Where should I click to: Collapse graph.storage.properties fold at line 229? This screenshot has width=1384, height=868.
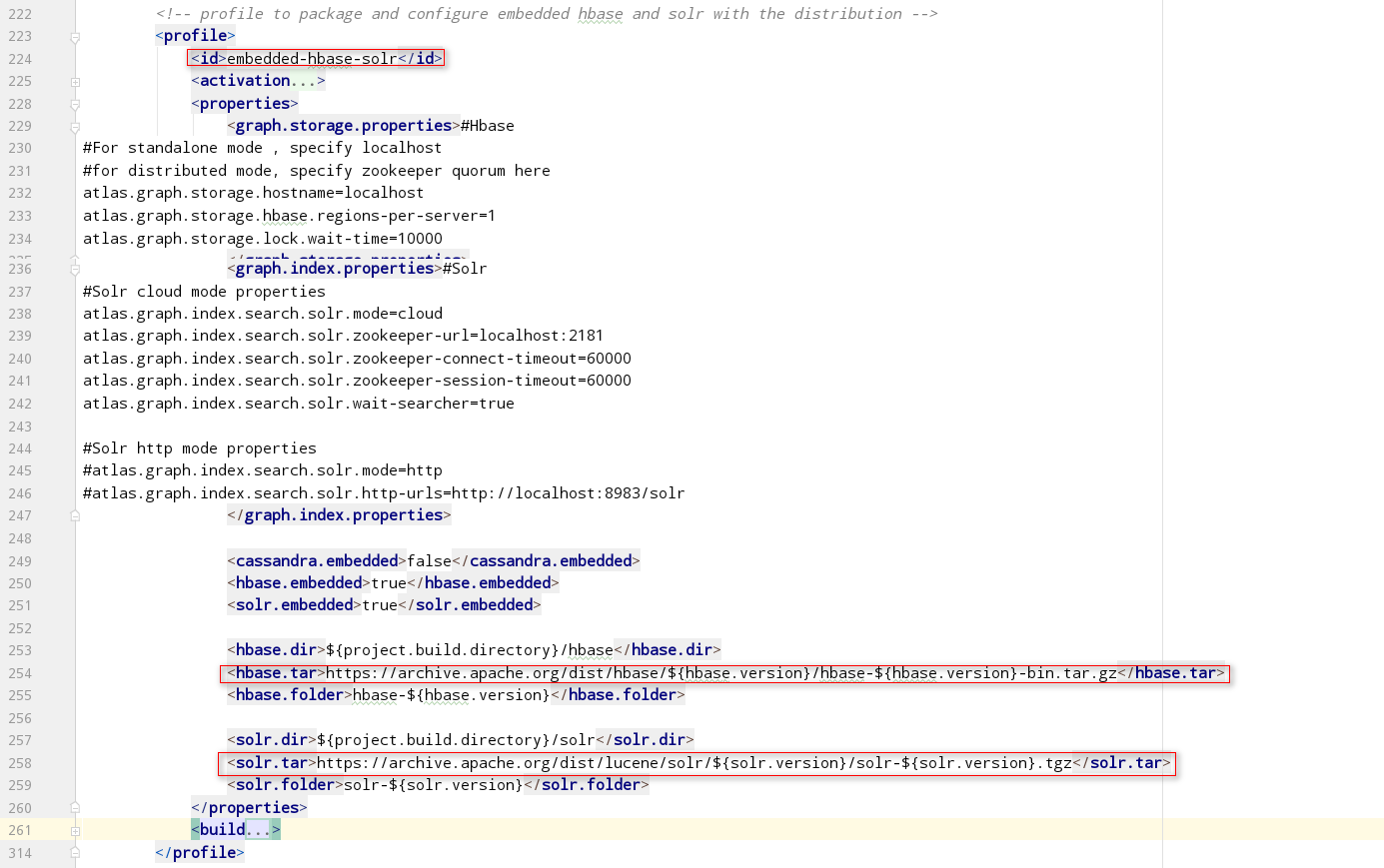tap(75, 127)
